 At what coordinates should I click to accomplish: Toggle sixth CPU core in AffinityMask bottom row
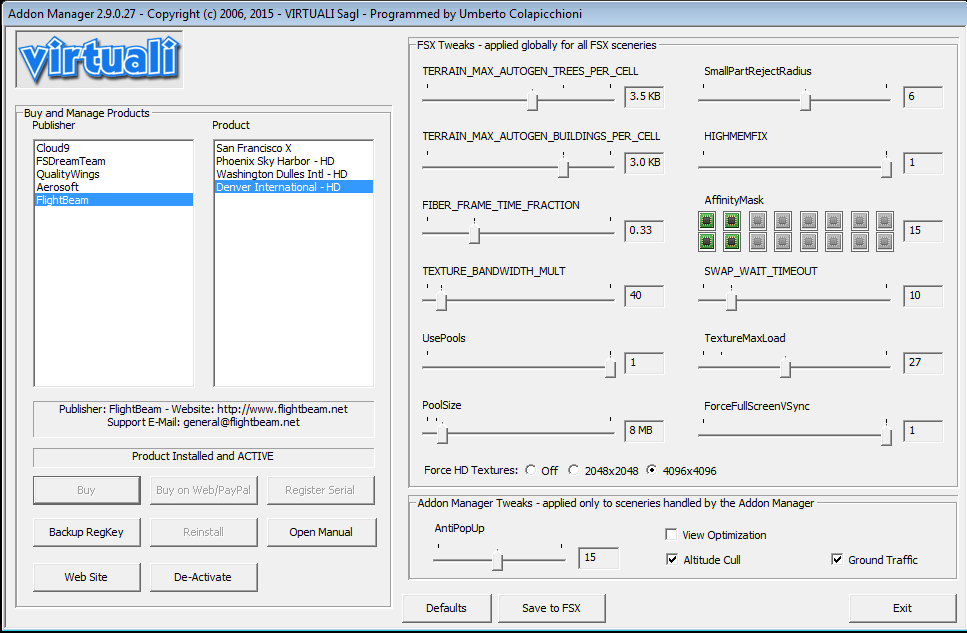(834, 242)
